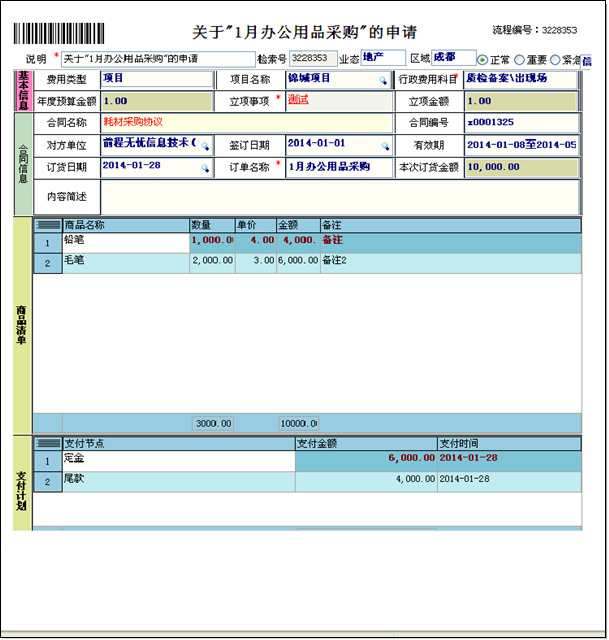Viewport: 609px width, 640px height.
Task: Click the 合同编号 field x0001325
Action: [x=521, y=123]
